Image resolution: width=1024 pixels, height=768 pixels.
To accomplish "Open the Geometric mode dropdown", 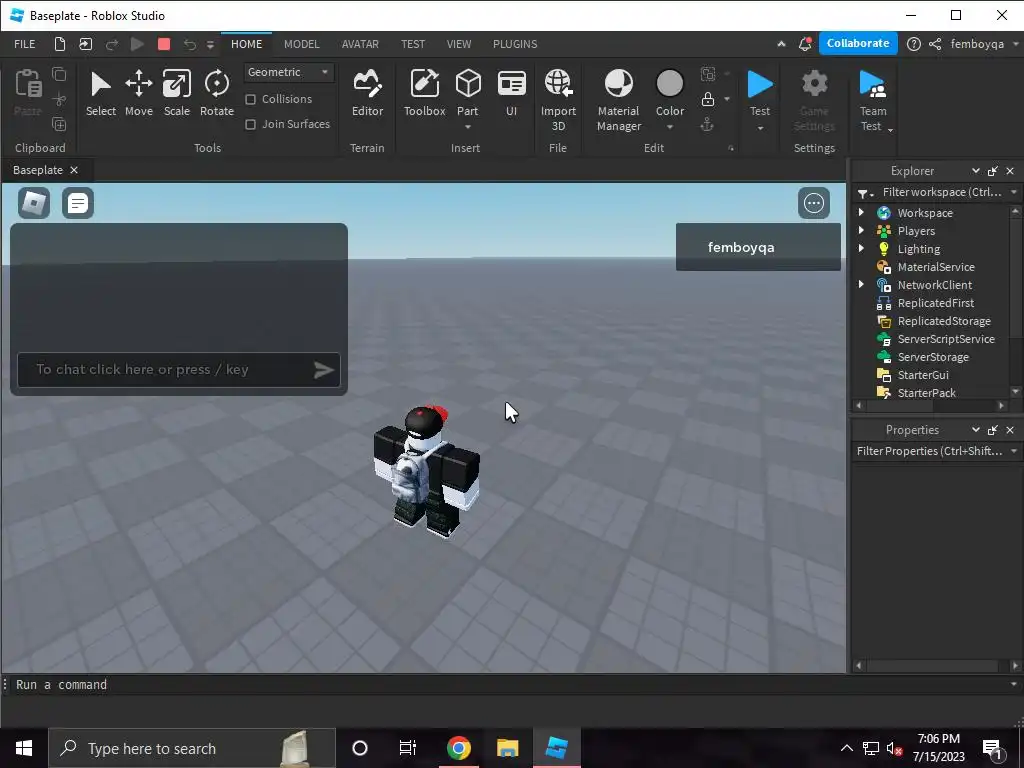I will [289, 72].
